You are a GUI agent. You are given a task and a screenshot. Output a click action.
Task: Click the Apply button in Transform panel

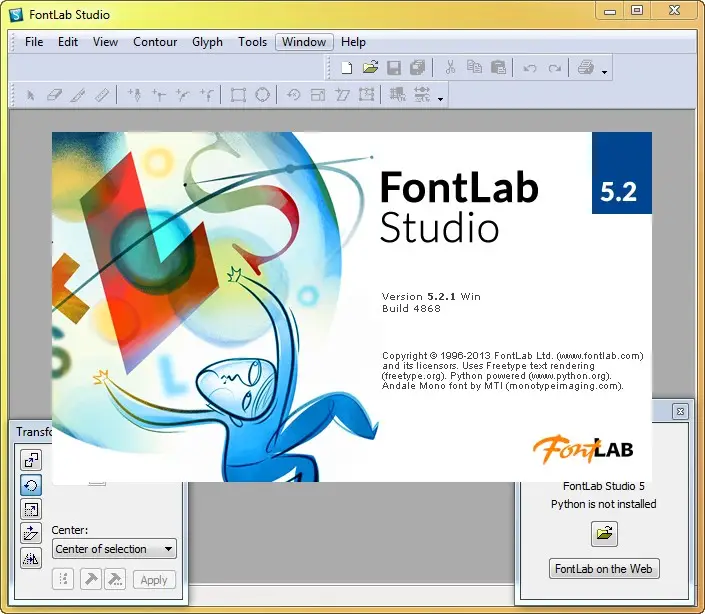point(154,580)
